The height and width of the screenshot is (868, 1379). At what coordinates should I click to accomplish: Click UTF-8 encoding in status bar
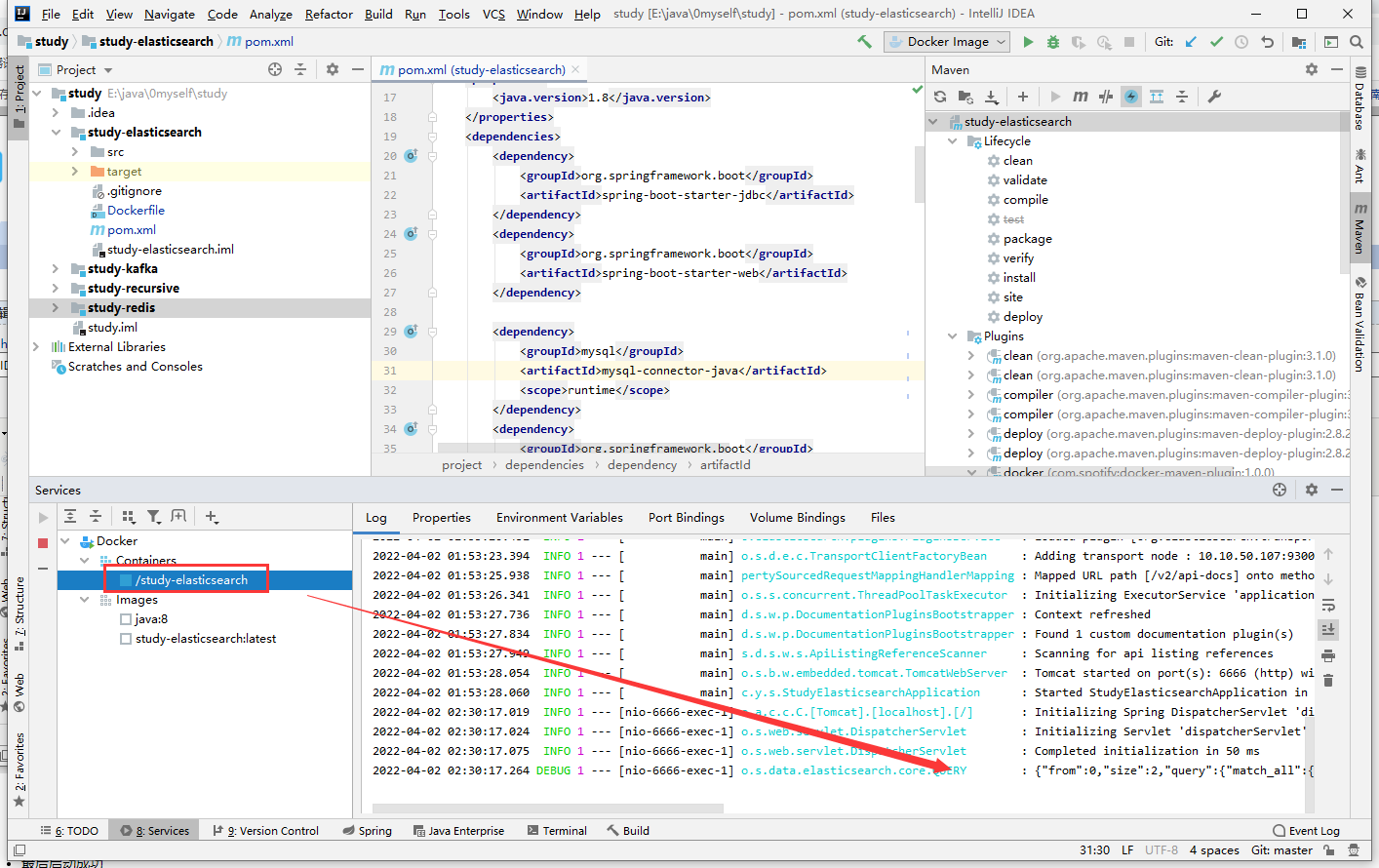(x=1162, y=850)
